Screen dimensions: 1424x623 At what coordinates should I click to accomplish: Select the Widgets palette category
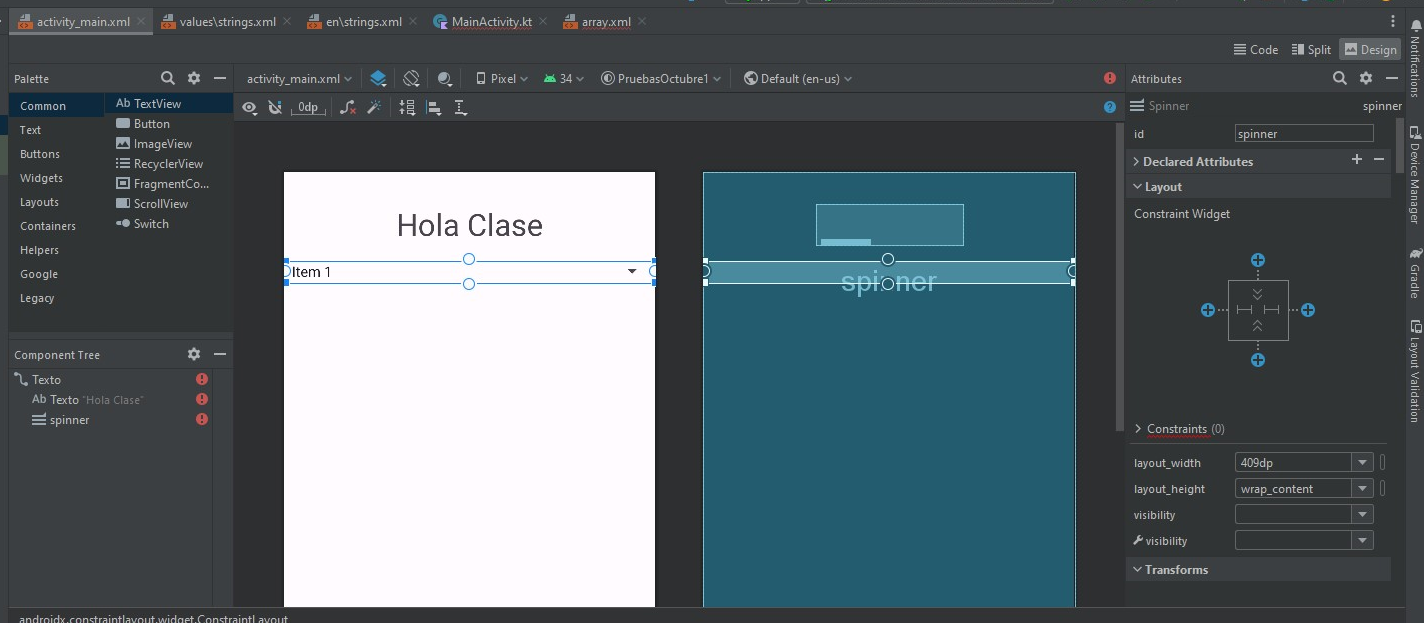(41, 178)
